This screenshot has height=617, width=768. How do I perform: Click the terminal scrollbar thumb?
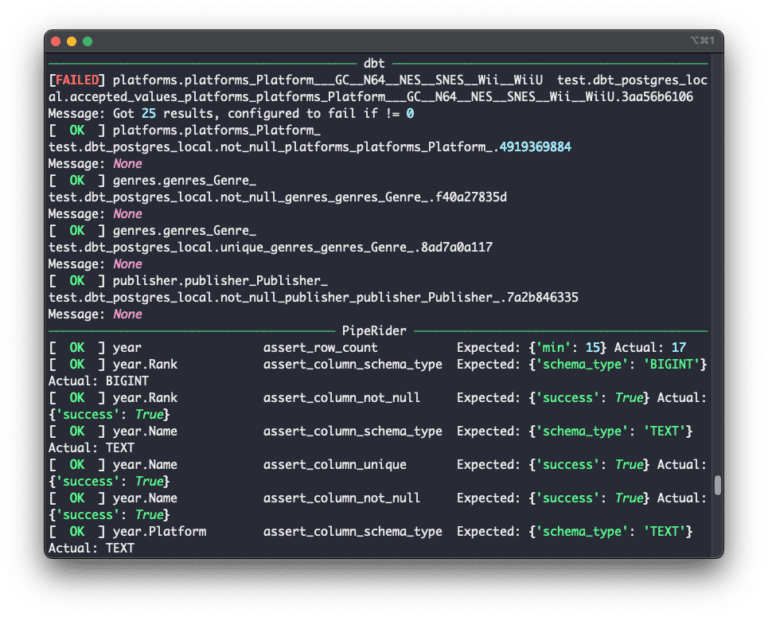pos(717,485)
